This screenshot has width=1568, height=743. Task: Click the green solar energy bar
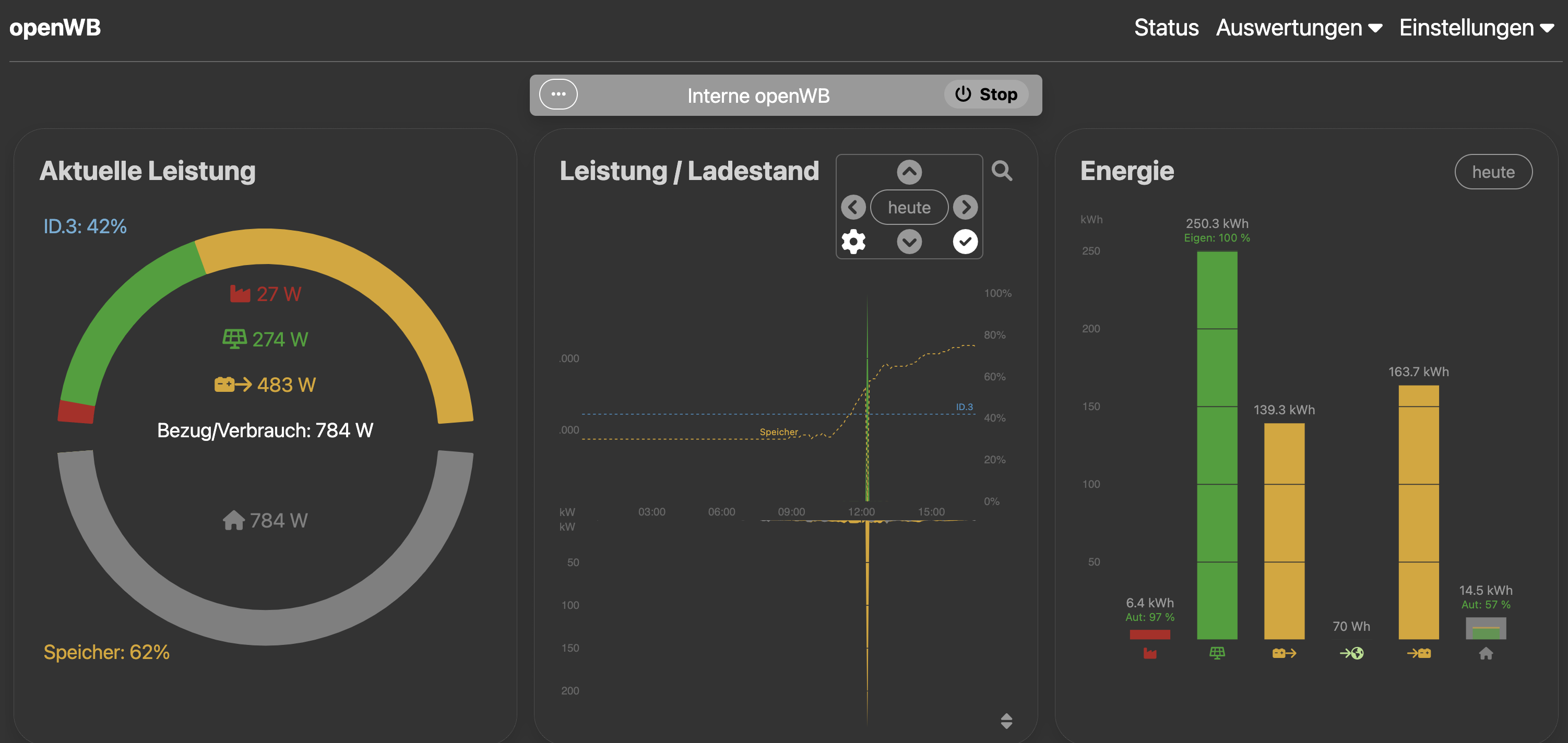pos(1217,444)
